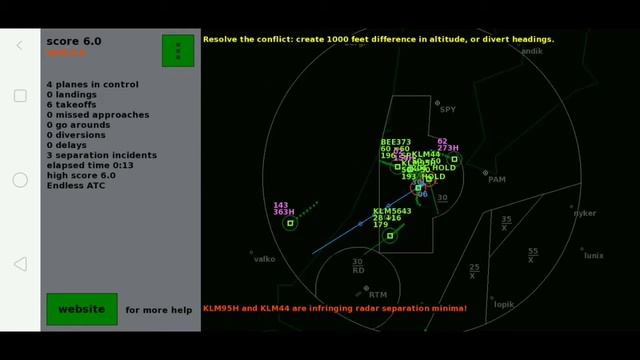The image size is (640, 360).
Task: Click '0 diversions' statistic
Action: pos(76,135)
